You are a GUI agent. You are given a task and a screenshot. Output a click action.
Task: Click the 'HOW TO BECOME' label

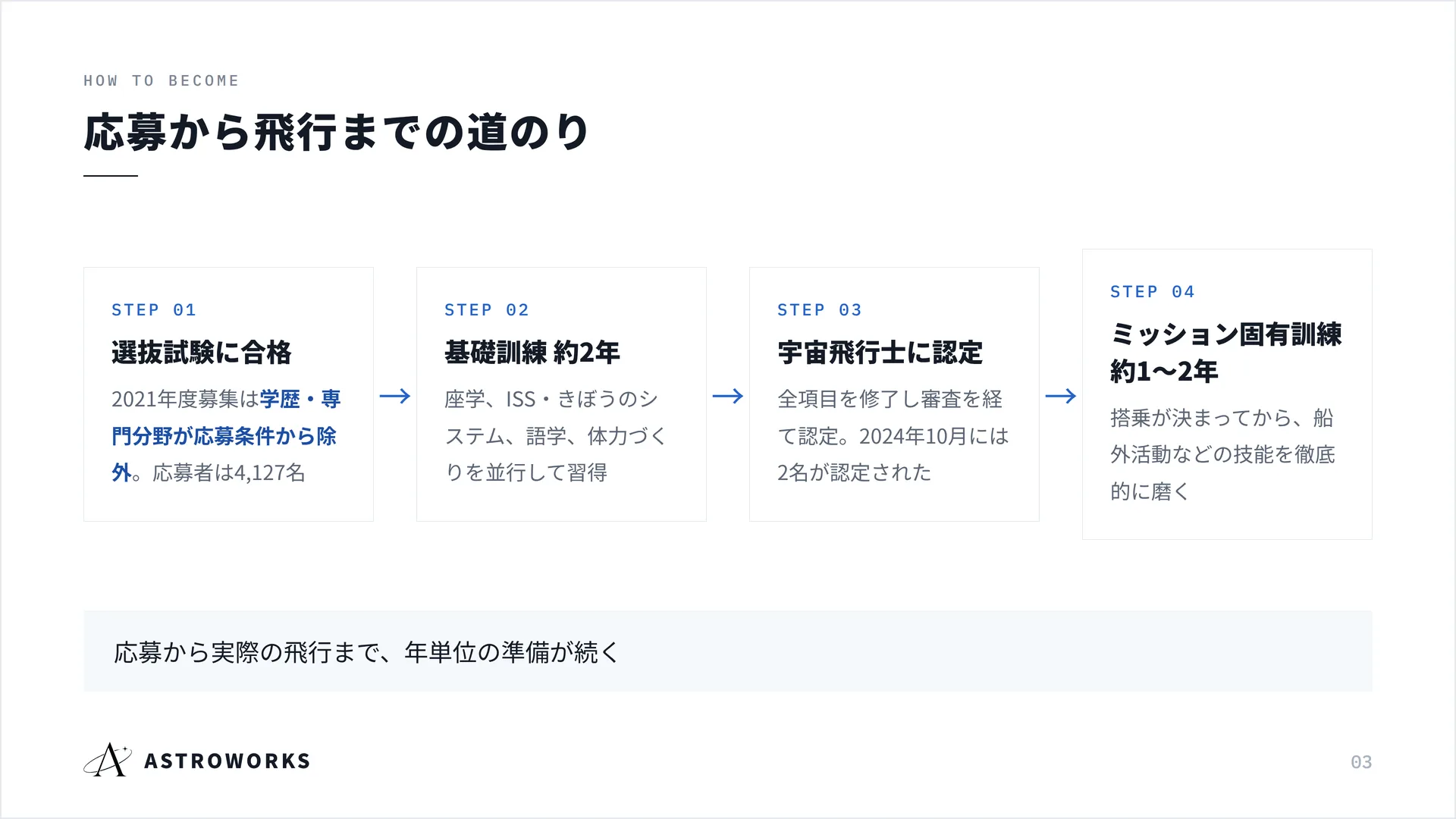[162, 80]
